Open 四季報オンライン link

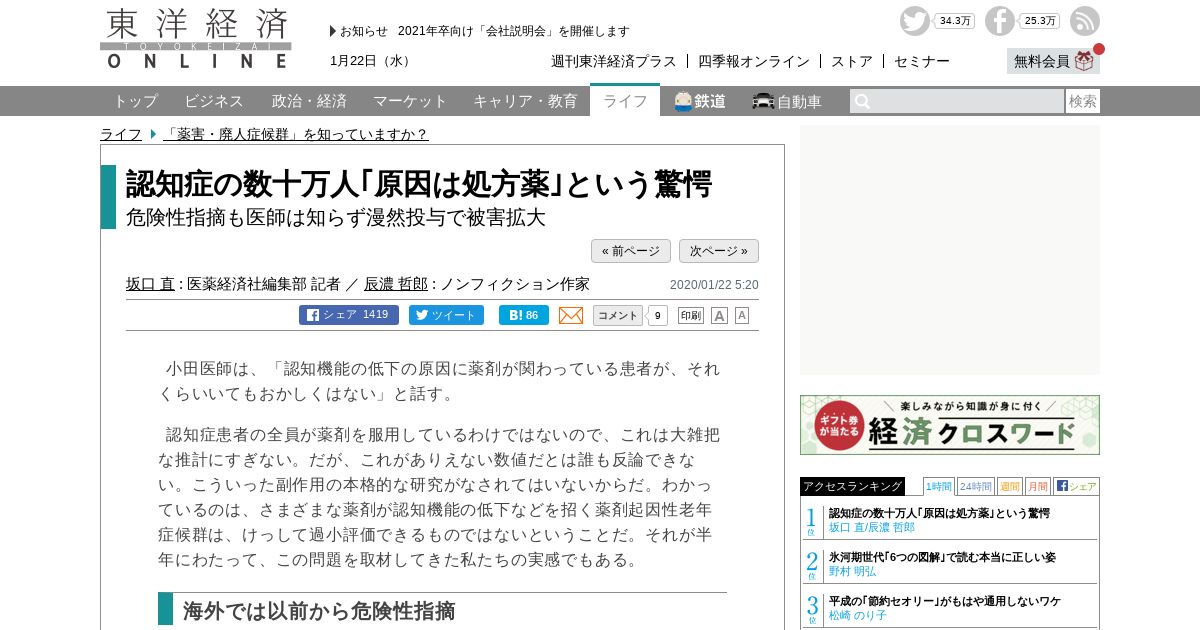point(754,61)
